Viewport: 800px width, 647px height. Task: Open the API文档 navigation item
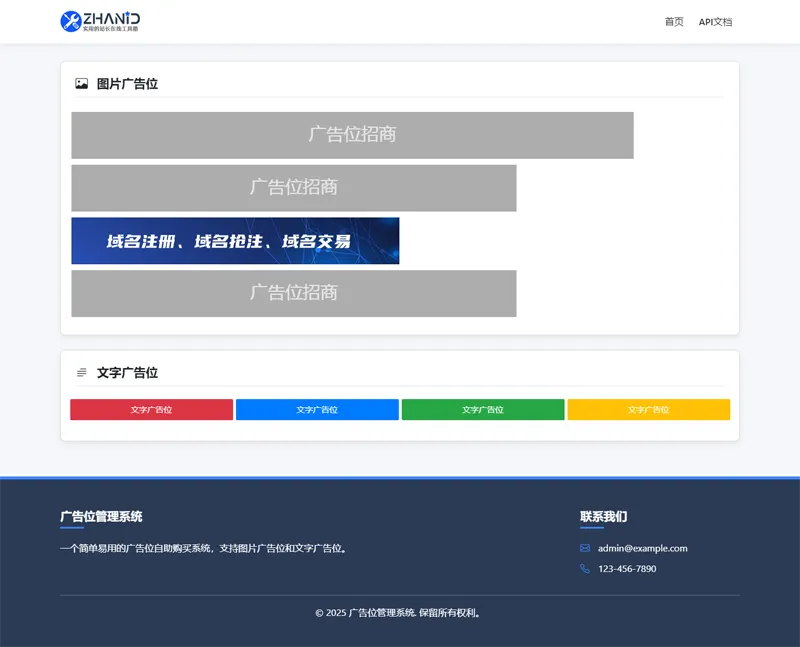714,22
